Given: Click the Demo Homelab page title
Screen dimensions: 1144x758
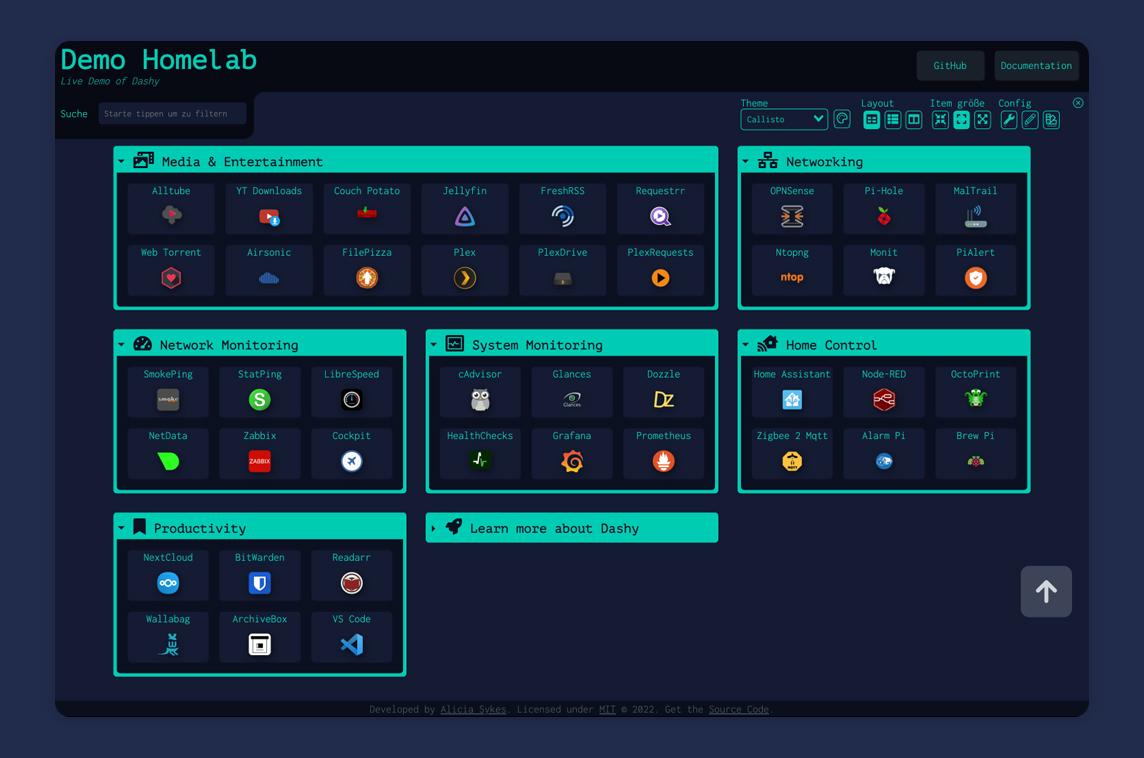Looking at the screenshot, I should click(158, 59).
